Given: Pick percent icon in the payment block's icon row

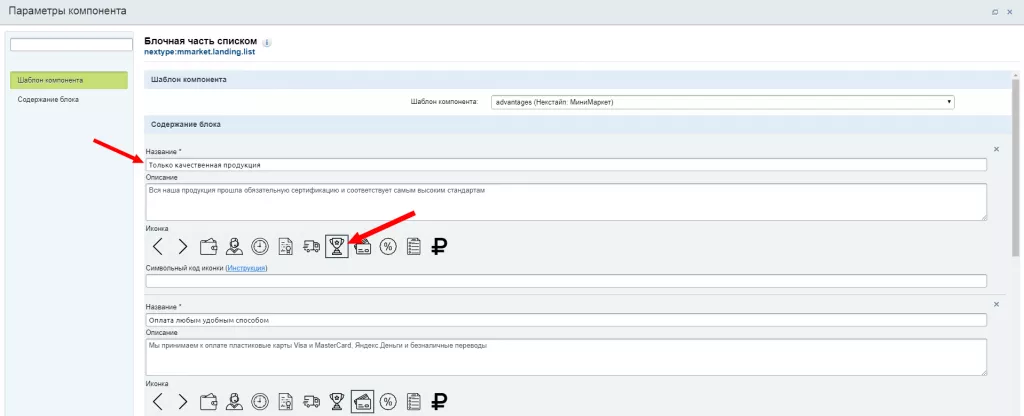Looking at the screenshot, I should 388,401.
